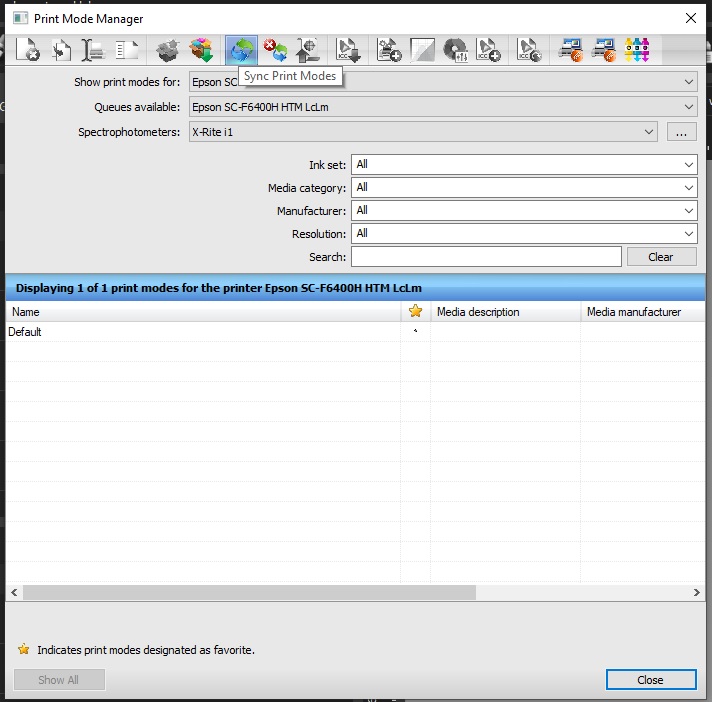Select the Default print mode row
712x702 pixels.
(x=200, y=332)
